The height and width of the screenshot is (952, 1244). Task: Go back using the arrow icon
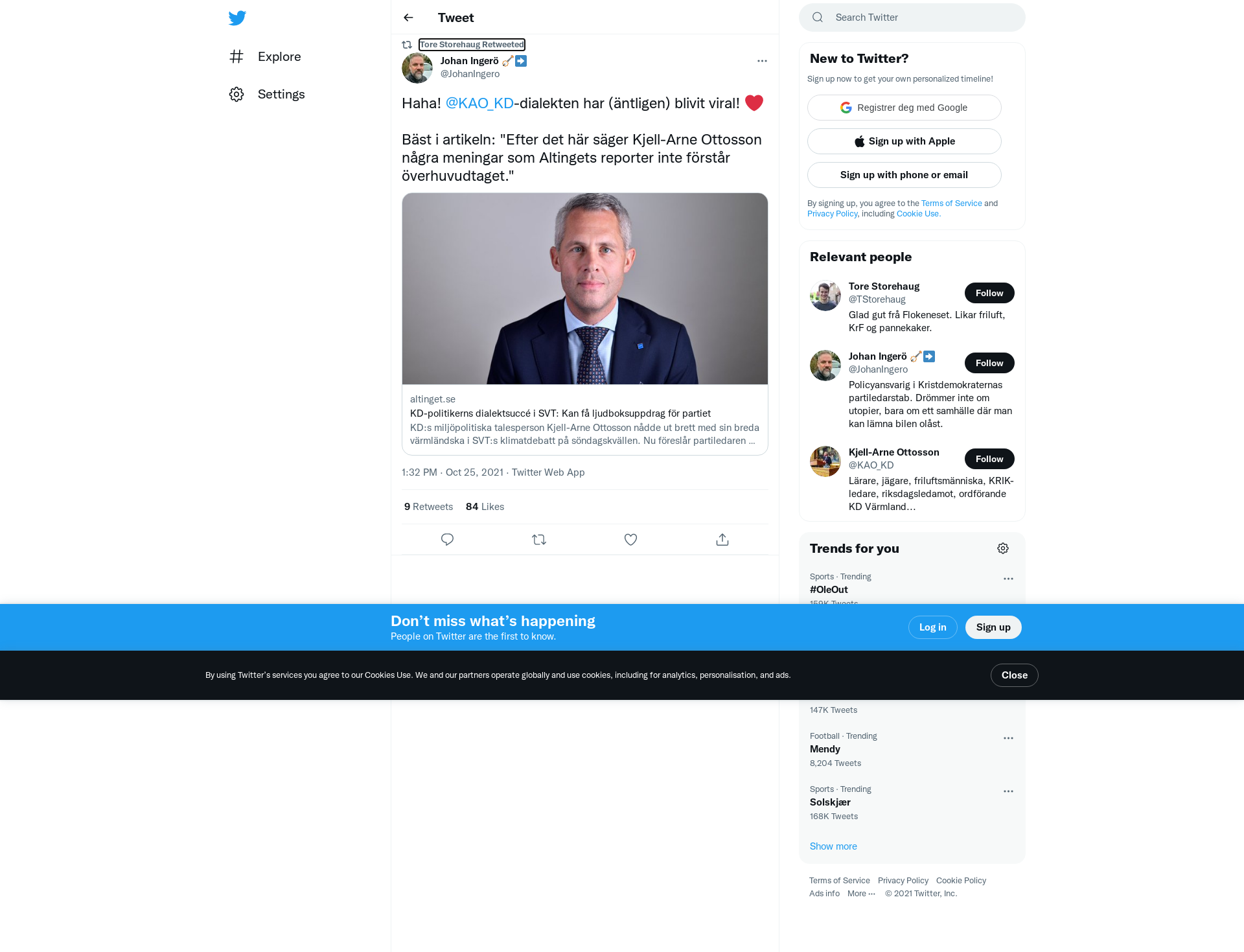pos(408,17)
